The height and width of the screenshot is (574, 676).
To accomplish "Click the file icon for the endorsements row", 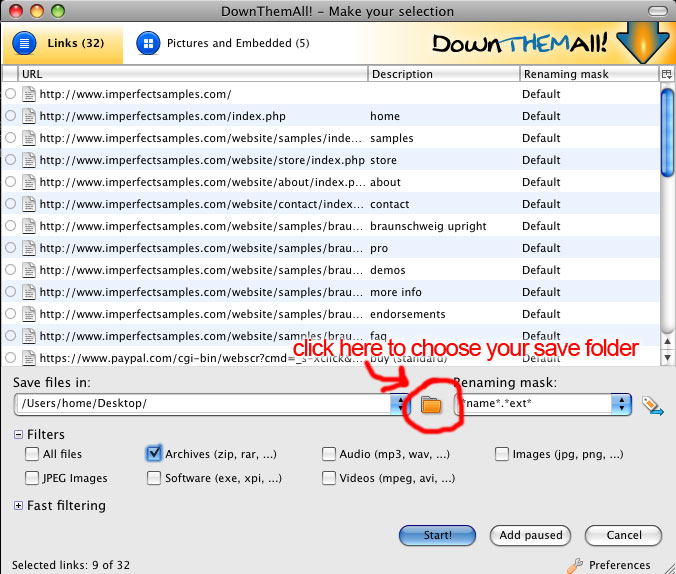I will coord(29,314).
